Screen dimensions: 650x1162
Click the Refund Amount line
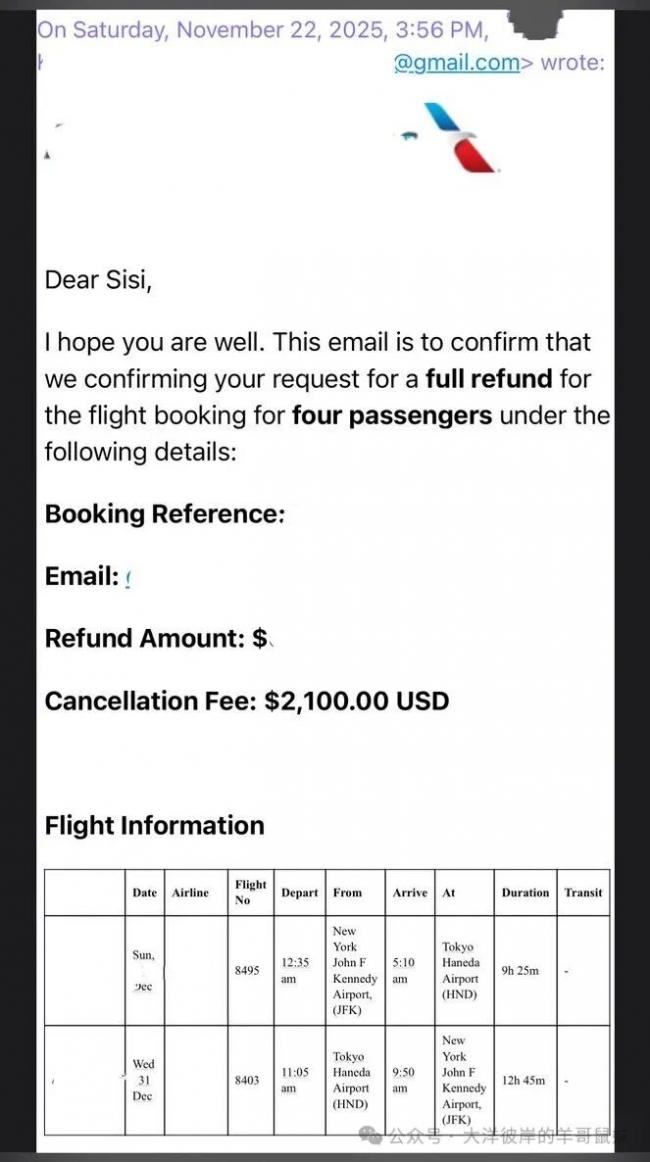point(156,639)
